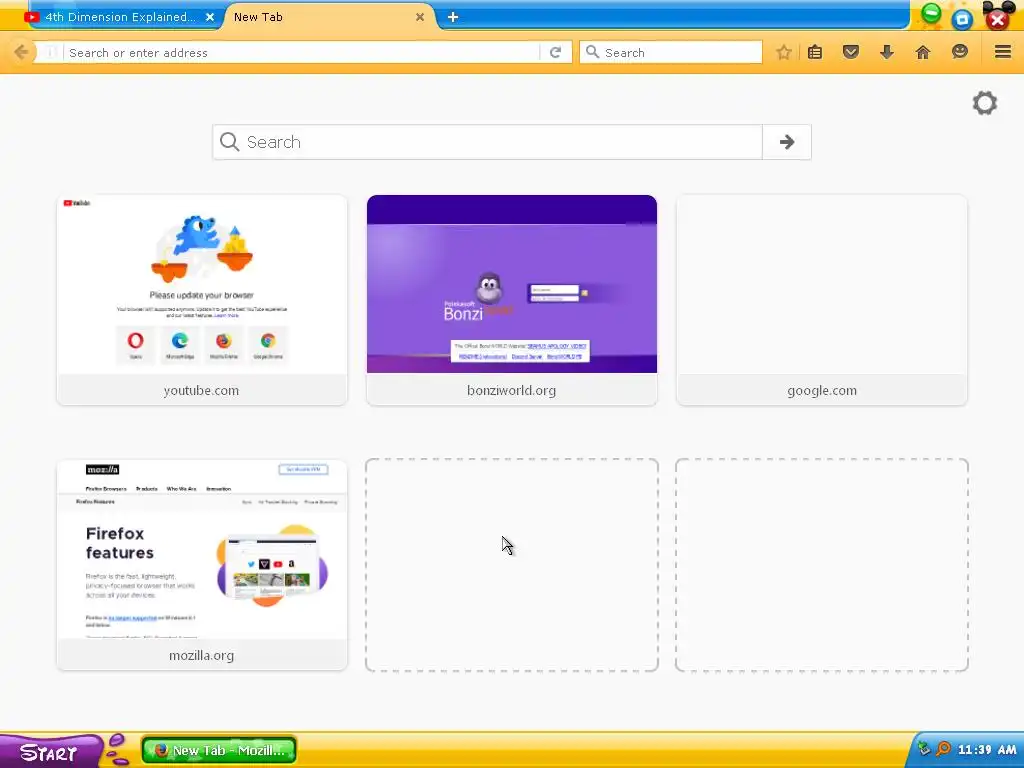Click the Start button on taskbar
This screenshot has width=1024, height=768.
tap(49, 752)
